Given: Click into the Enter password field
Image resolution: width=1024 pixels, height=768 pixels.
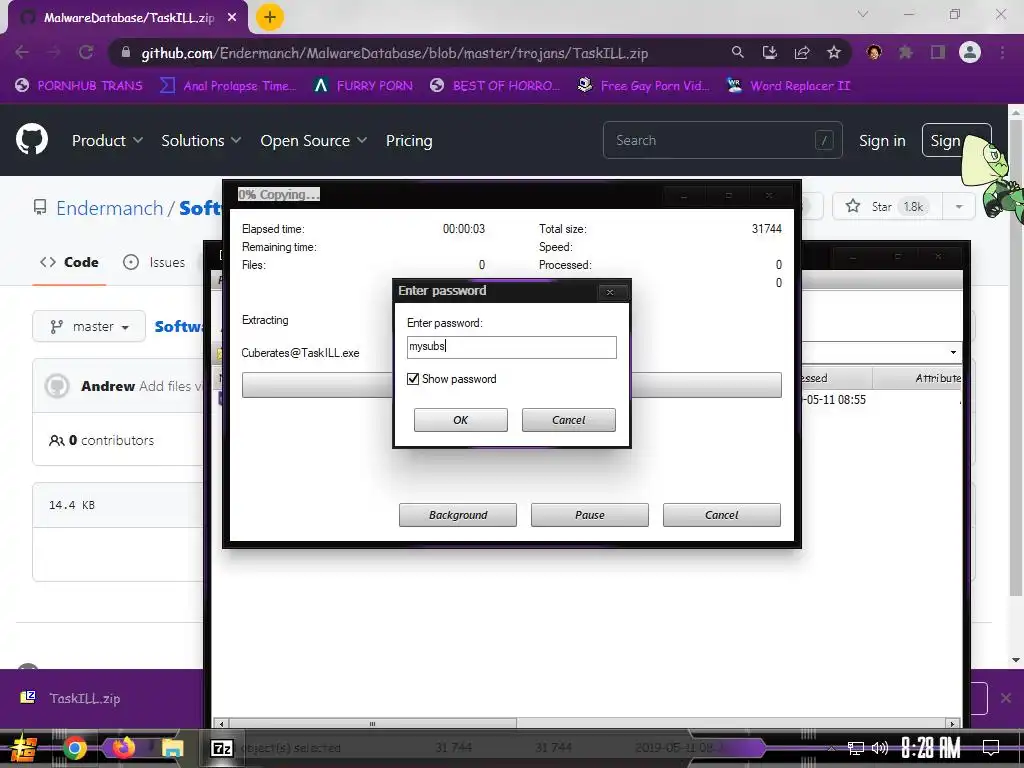Looking at the screenshot, I should (511, 347).
